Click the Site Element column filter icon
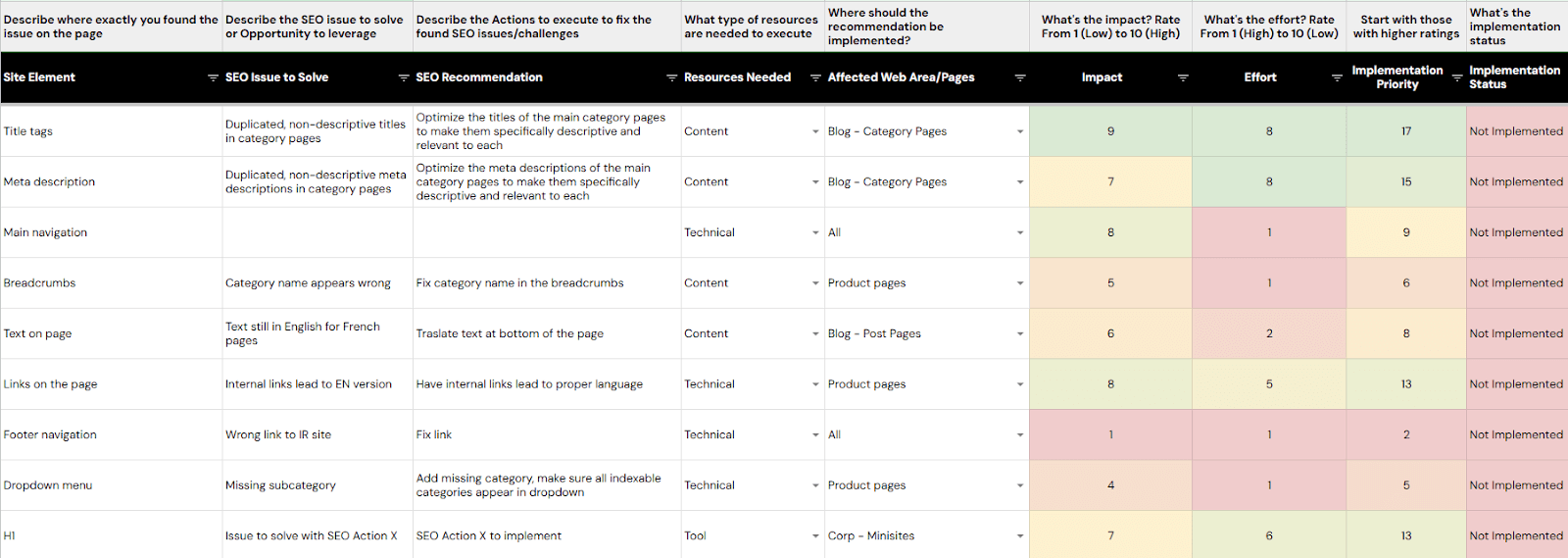1568x558 pixels. click(213, 77)
